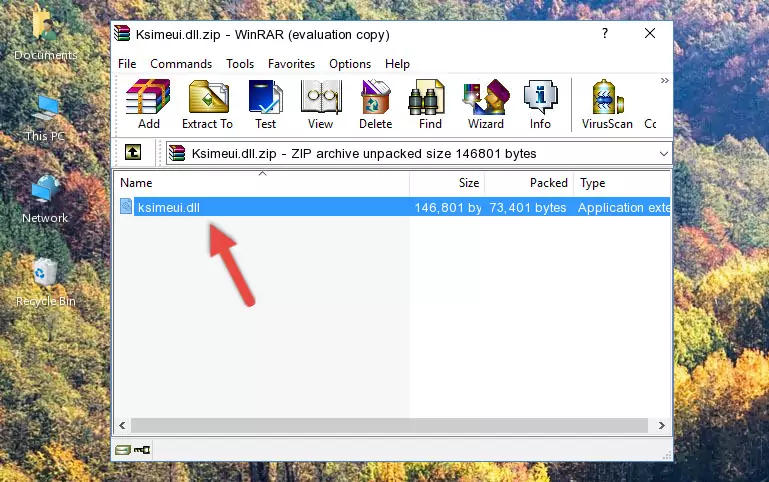Click the Add toolbar icon
769x482 pixels.
point(148,104)
